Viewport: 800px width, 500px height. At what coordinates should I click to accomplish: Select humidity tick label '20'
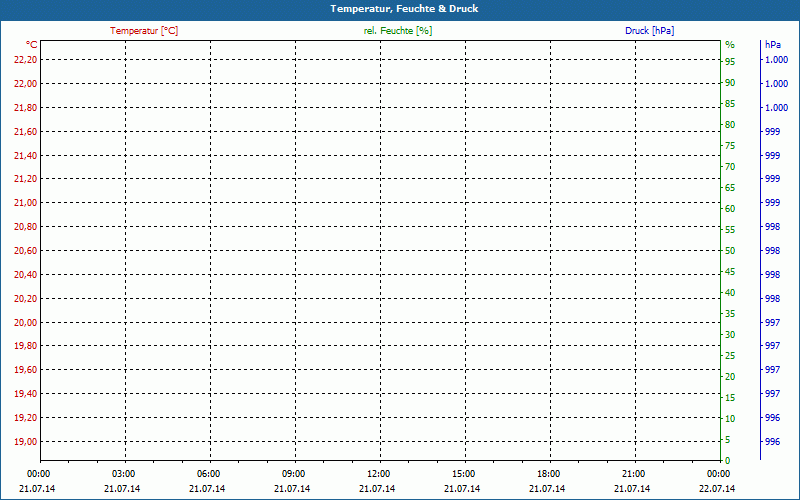730,377
